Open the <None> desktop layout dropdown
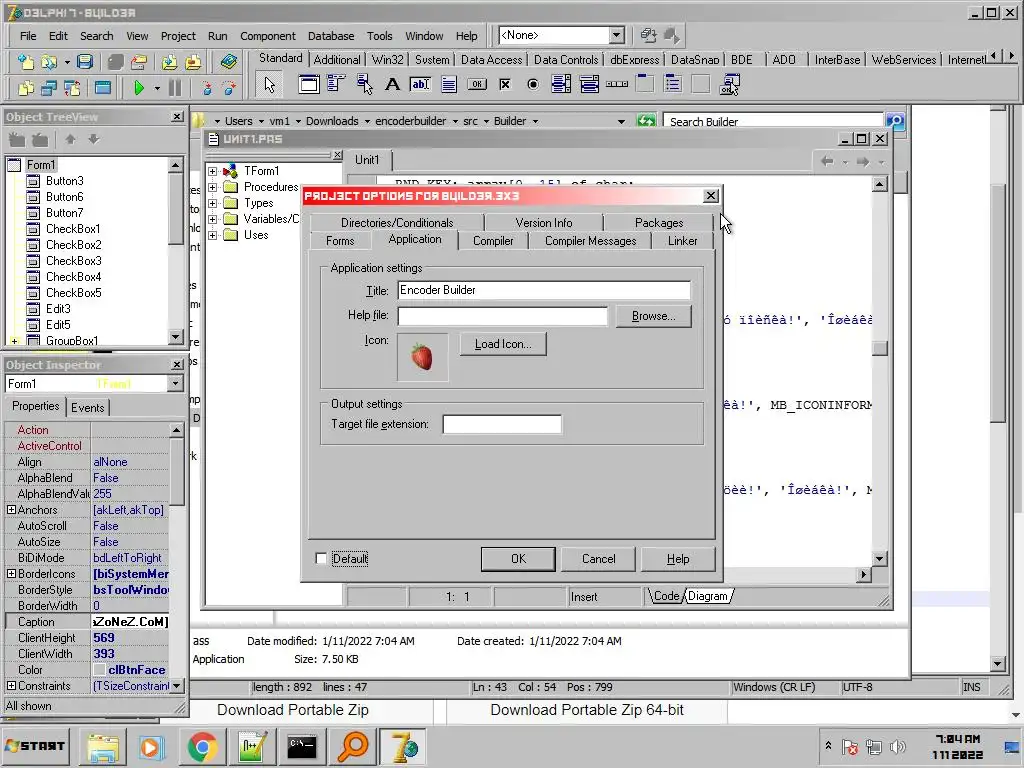The image size is (1024, 768). coord(616,35)
